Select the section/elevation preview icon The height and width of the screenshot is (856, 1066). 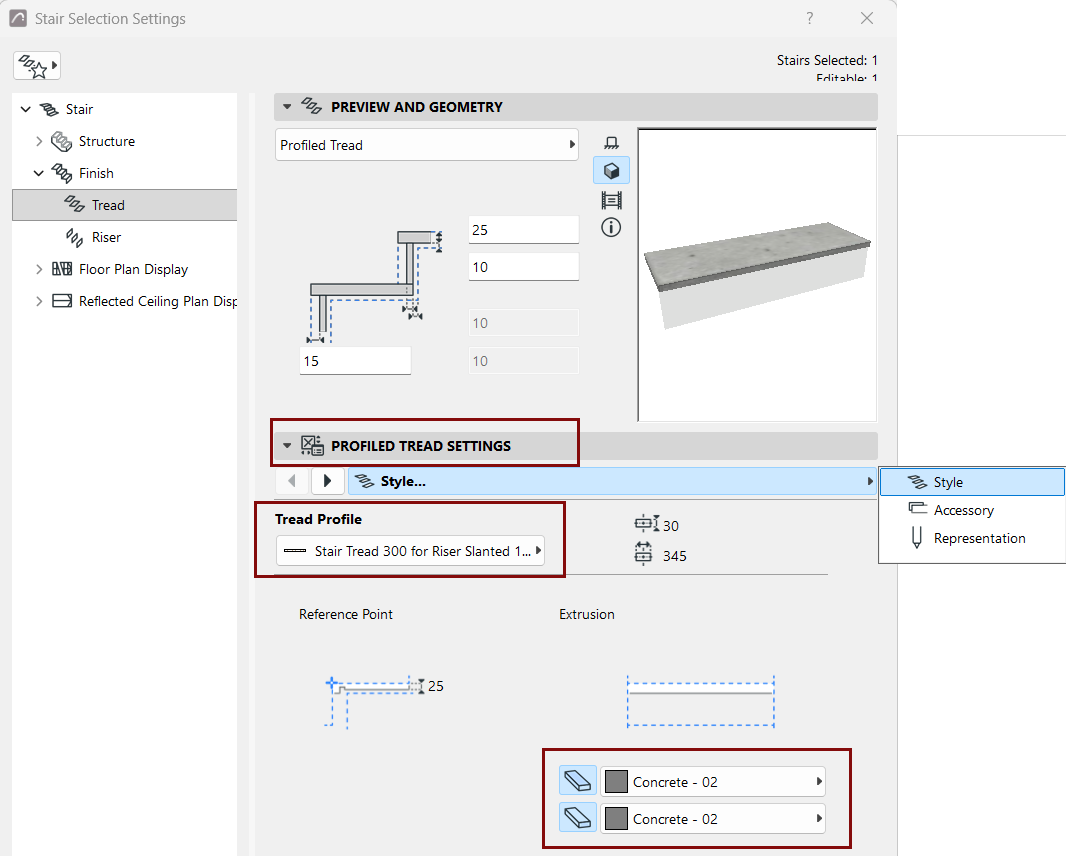(x=611, y=200)
